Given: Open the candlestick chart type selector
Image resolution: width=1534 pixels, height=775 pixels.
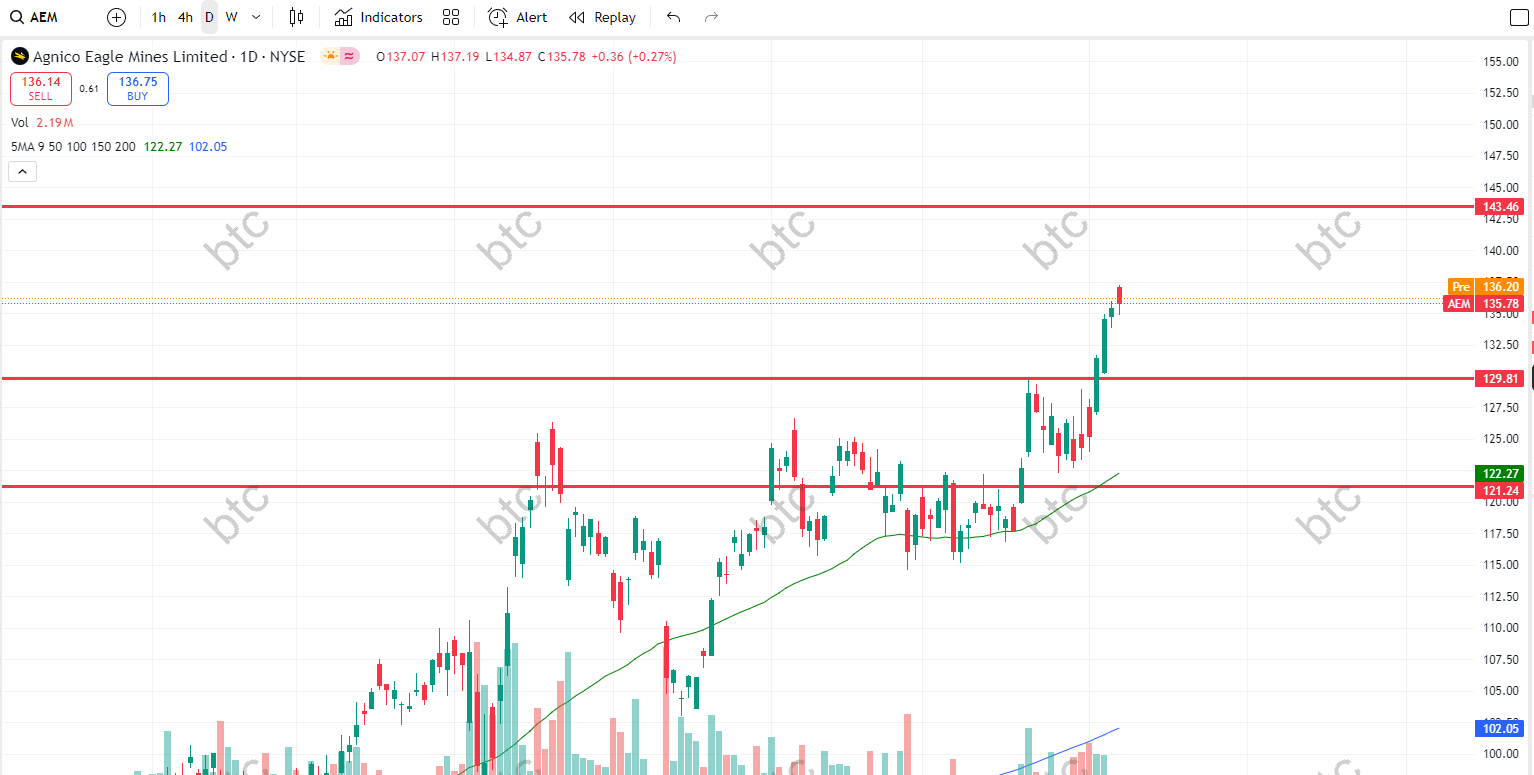Looking at the screenshot, I should point(296,17).
